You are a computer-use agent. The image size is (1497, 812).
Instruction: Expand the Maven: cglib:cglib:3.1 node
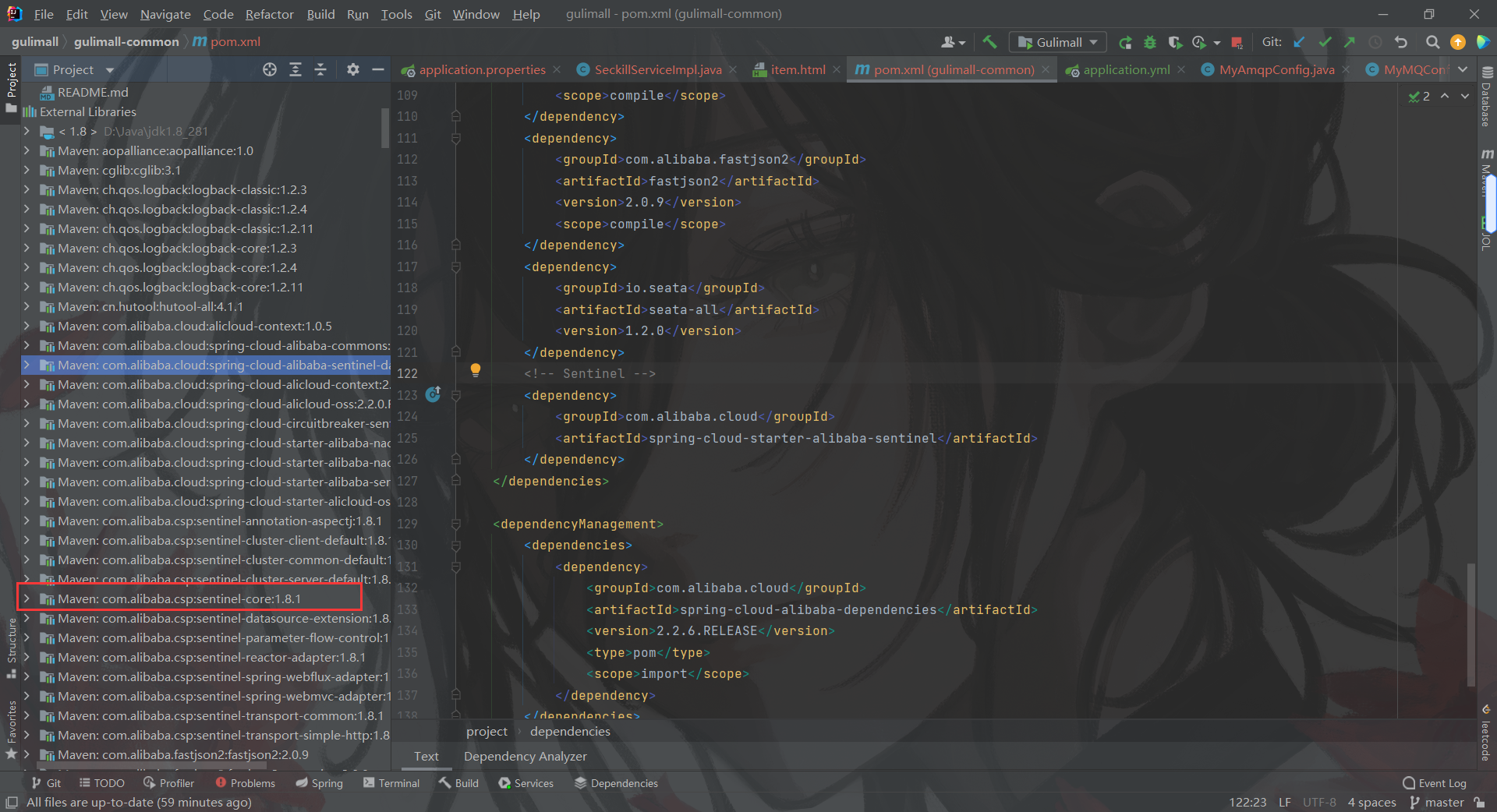tap(27, 170)
